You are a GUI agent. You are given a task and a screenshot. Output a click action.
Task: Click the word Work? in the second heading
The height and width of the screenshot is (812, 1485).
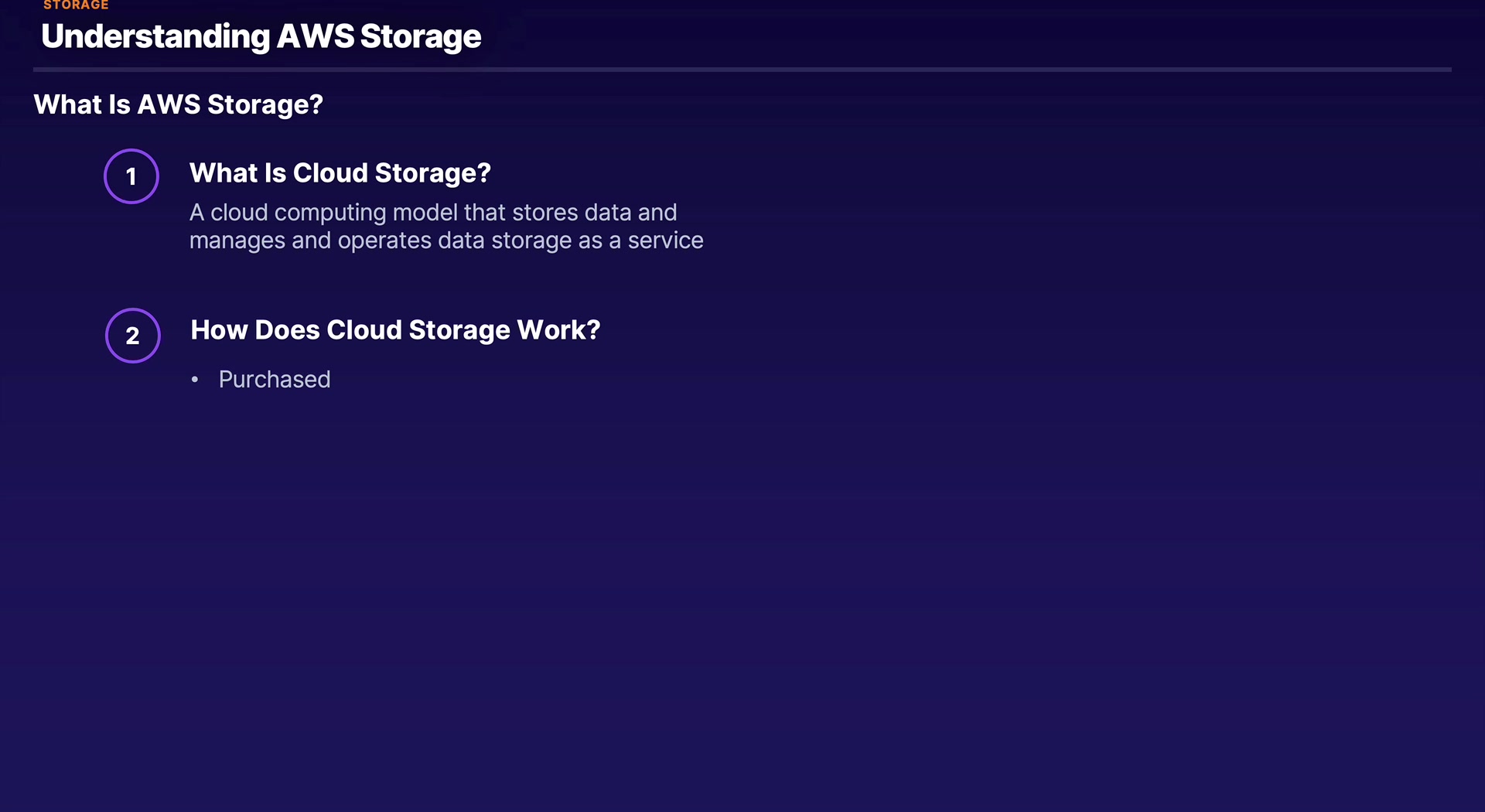[558, 330]
